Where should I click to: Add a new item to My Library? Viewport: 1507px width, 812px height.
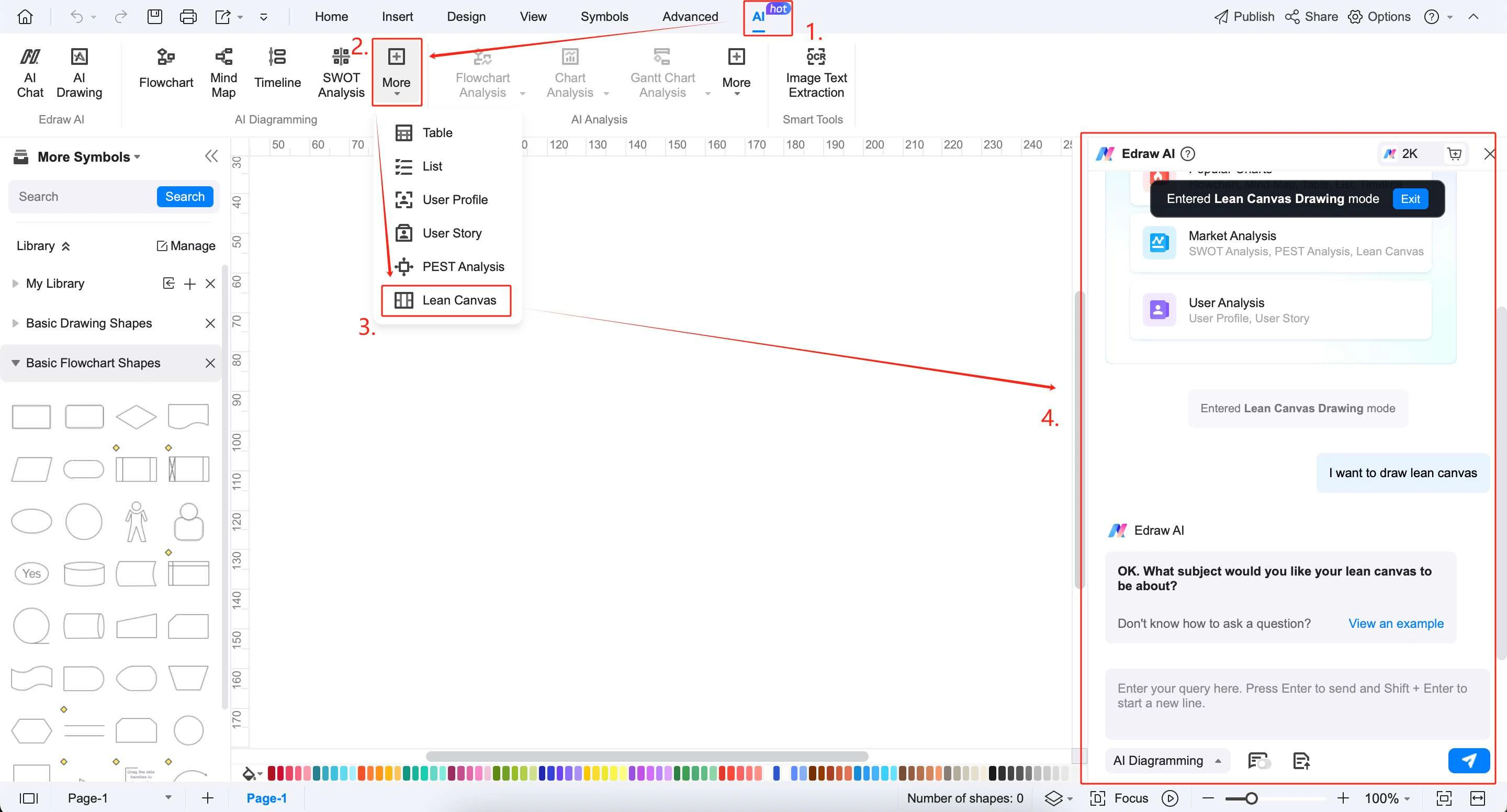[189, 284]
